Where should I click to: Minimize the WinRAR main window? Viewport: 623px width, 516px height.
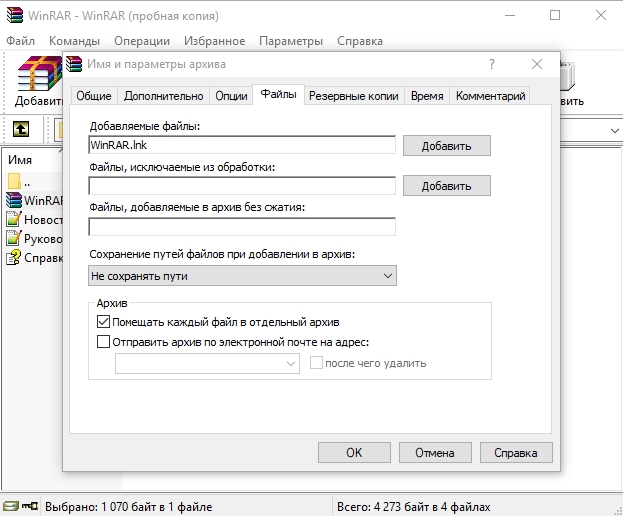(x=510, y=15)
